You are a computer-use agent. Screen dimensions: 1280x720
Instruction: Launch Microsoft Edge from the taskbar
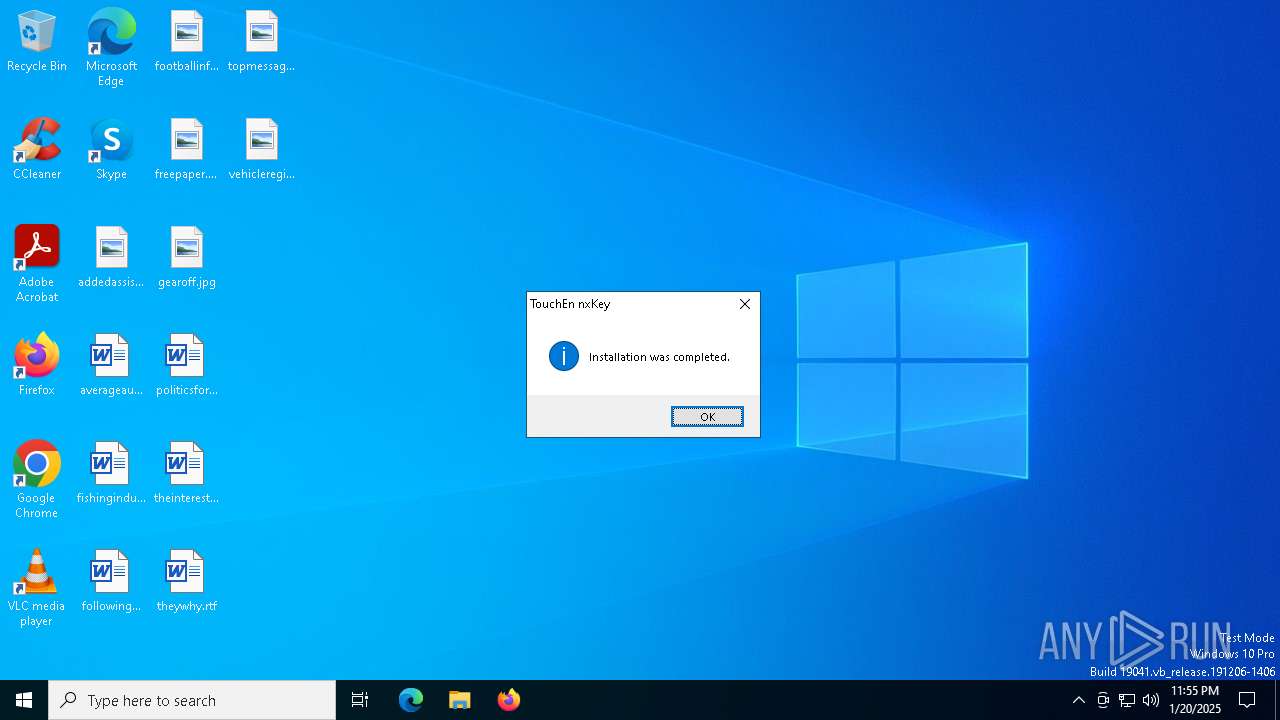pyautogui.click(x=411, y=700)
